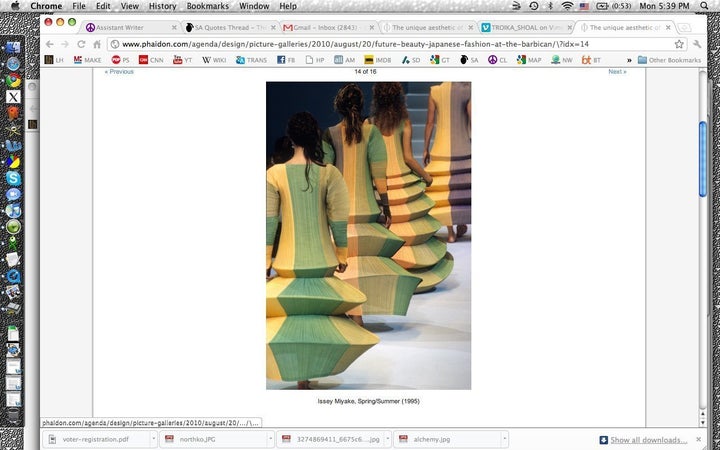Close the downloads bar
The height and width of the screenshot is (450, 720).
coord(699,439)
